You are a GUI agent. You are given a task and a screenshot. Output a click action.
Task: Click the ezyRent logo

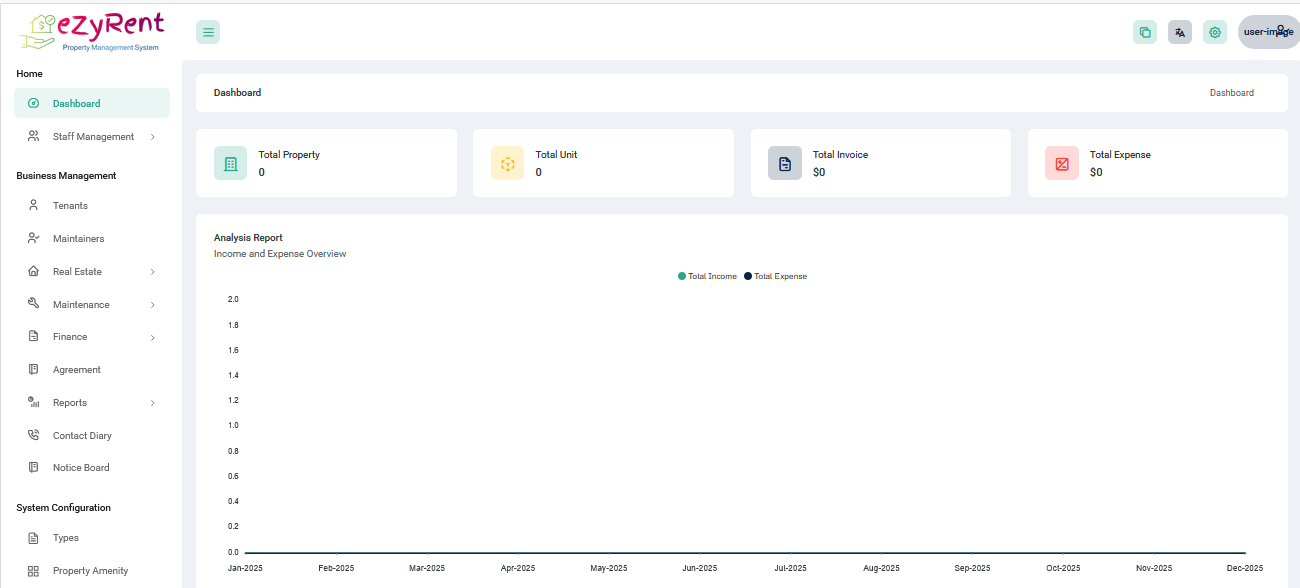[x=91, y=31]
